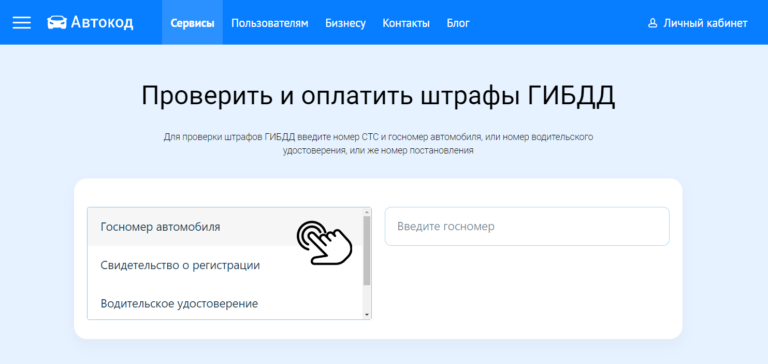Image resolution: width=768 pixels, height=364 pixels.
Task: Click the Автокод brand name text
Action: [102, 23]
